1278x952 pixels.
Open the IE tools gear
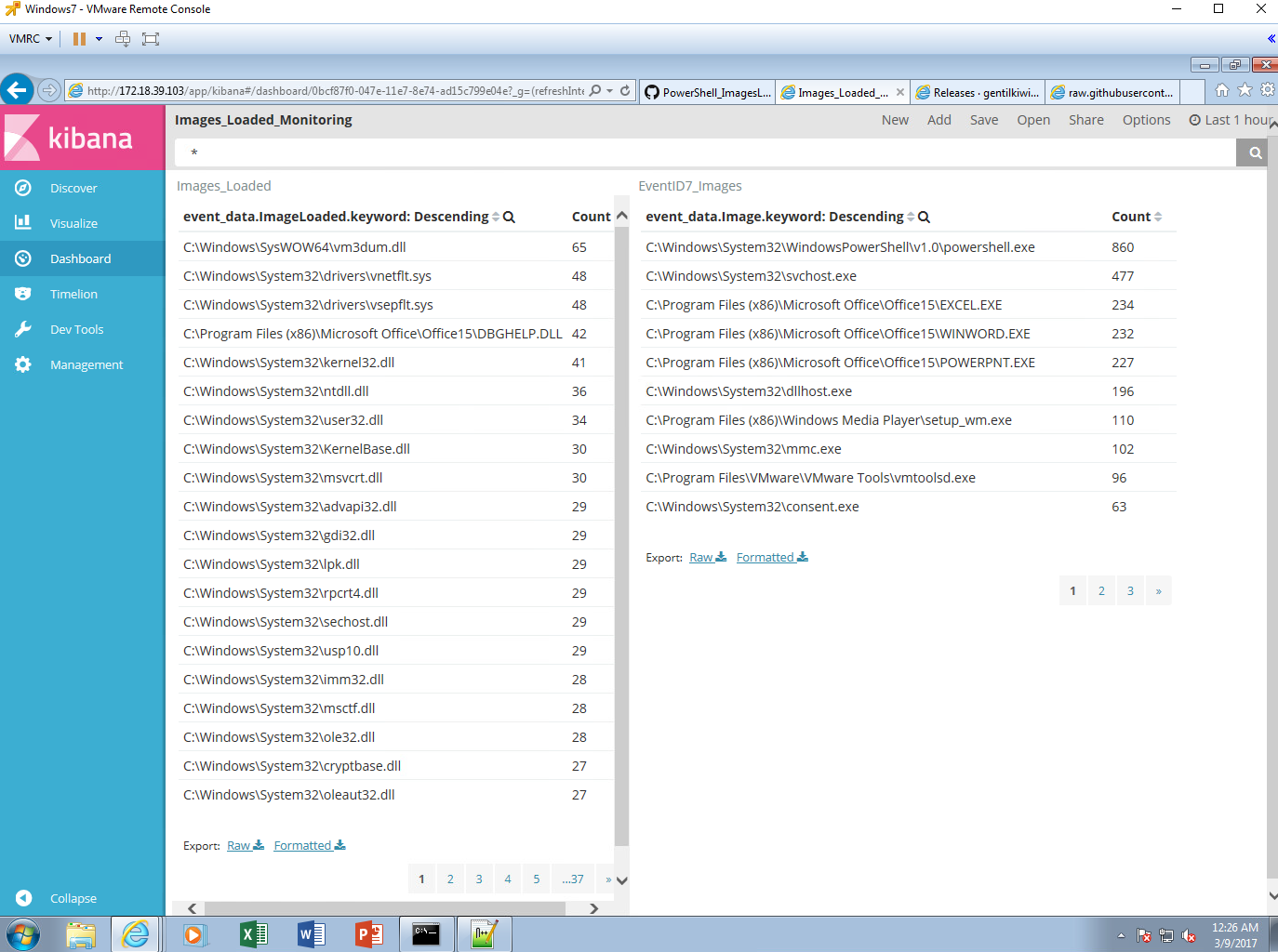pos(1267,90)
